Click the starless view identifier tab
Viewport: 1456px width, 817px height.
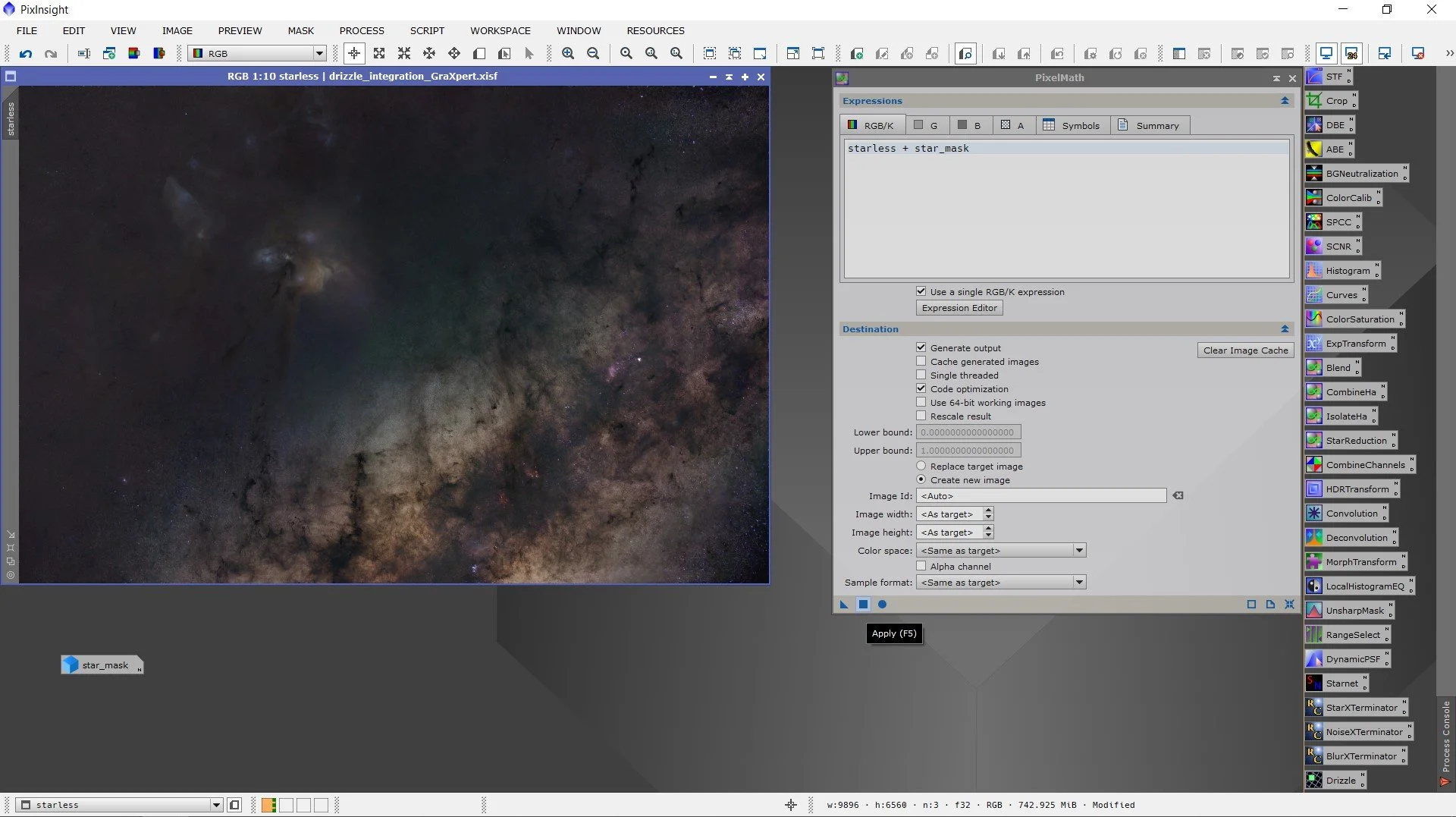click(x=11, y=119)
